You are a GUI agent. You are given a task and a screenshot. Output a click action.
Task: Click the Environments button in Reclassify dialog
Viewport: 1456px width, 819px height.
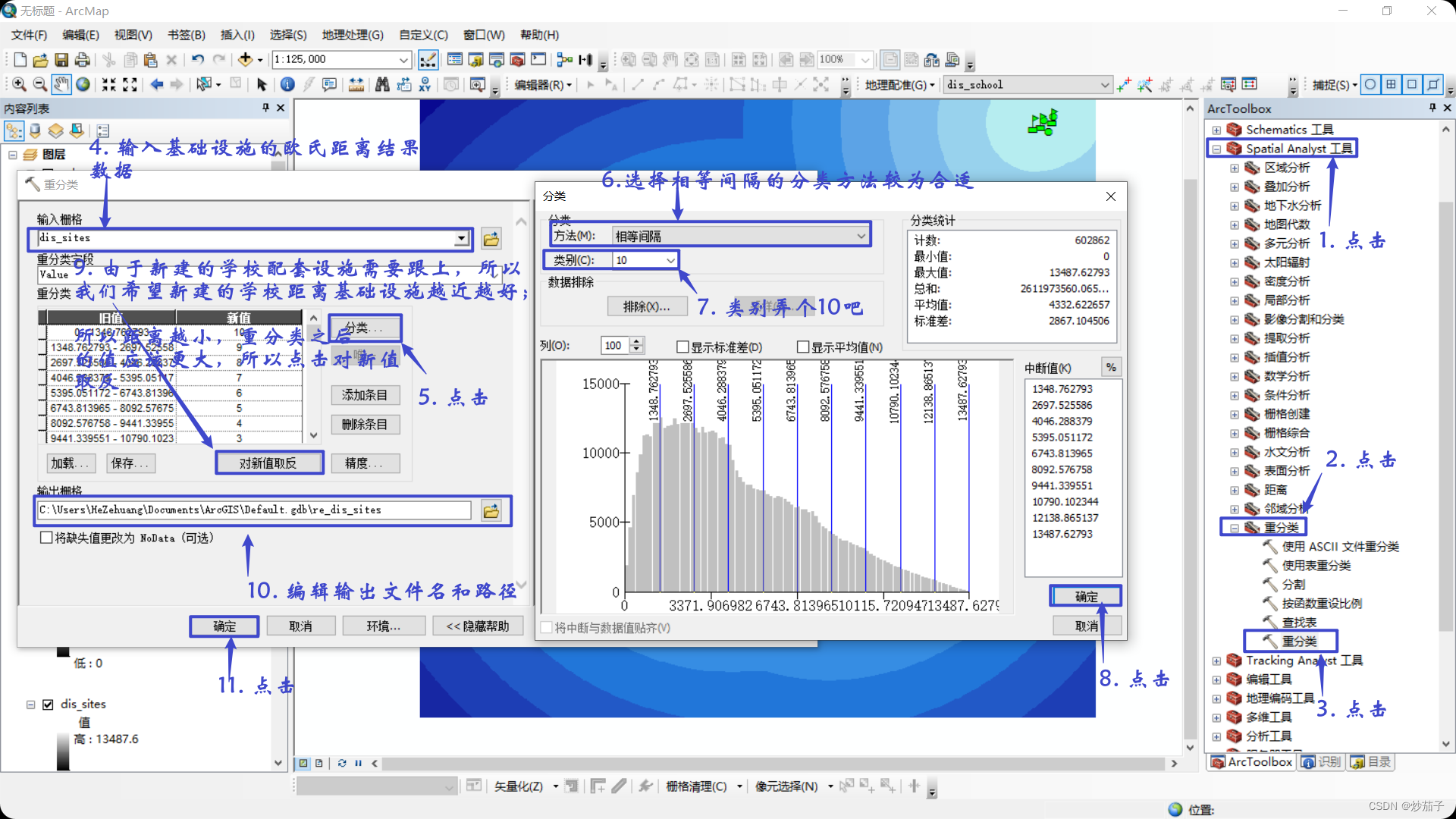(384, 626)
